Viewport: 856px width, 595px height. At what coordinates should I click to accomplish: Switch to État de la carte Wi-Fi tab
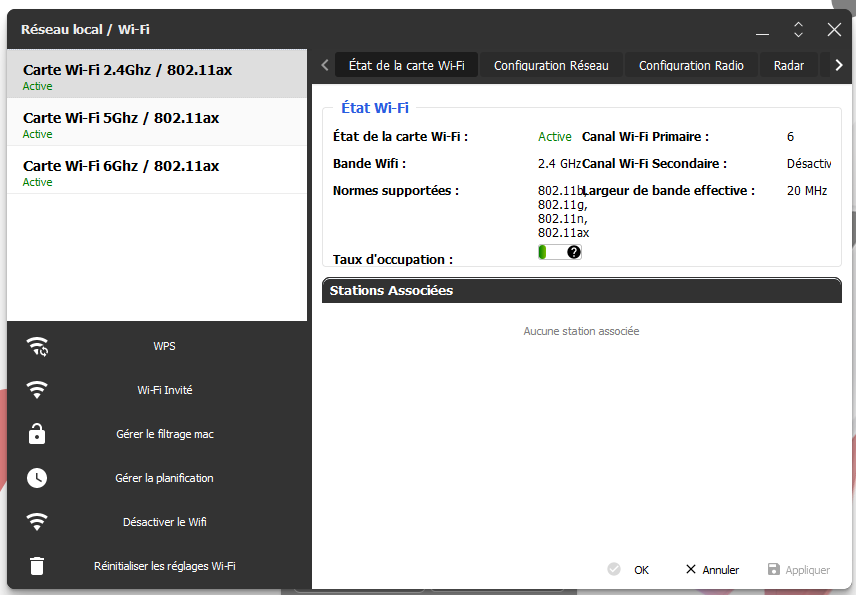[406, 66]
